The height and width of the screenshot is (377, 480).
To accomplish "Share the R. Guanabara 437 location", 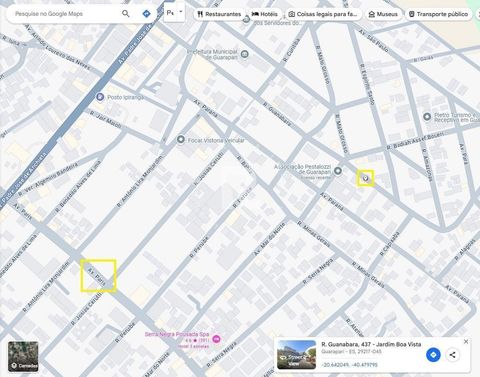I will point(452,355).
